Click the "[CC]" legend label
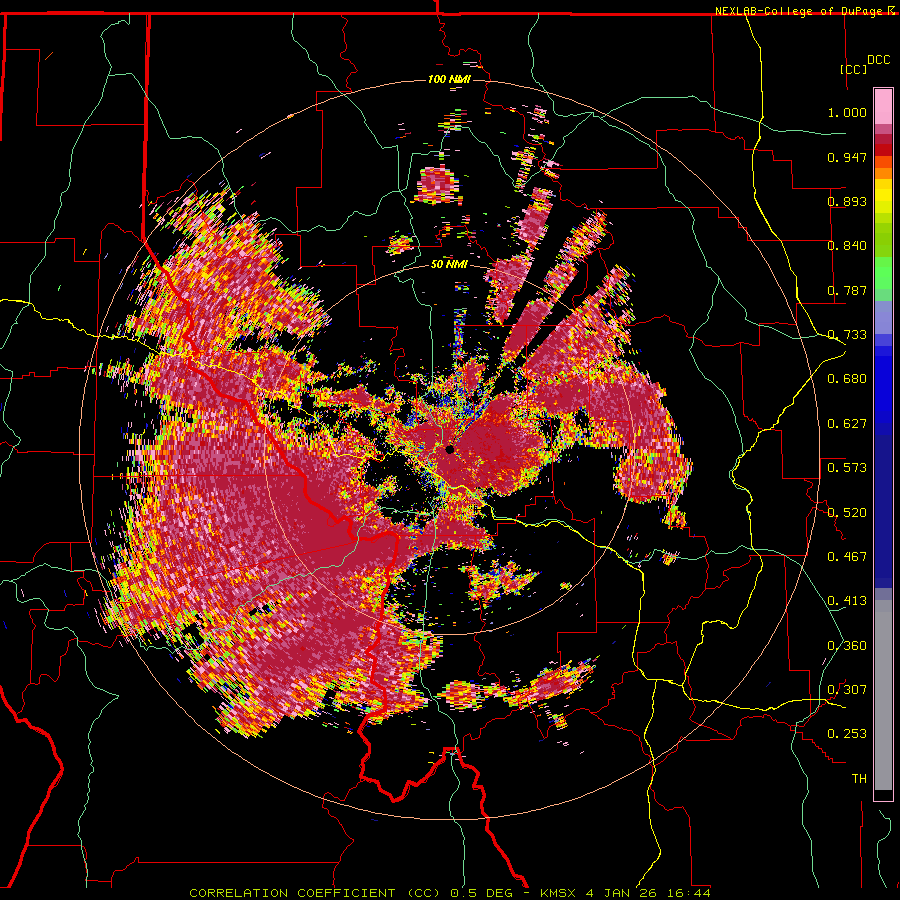The image size is (900, 900). pos(854,69)
